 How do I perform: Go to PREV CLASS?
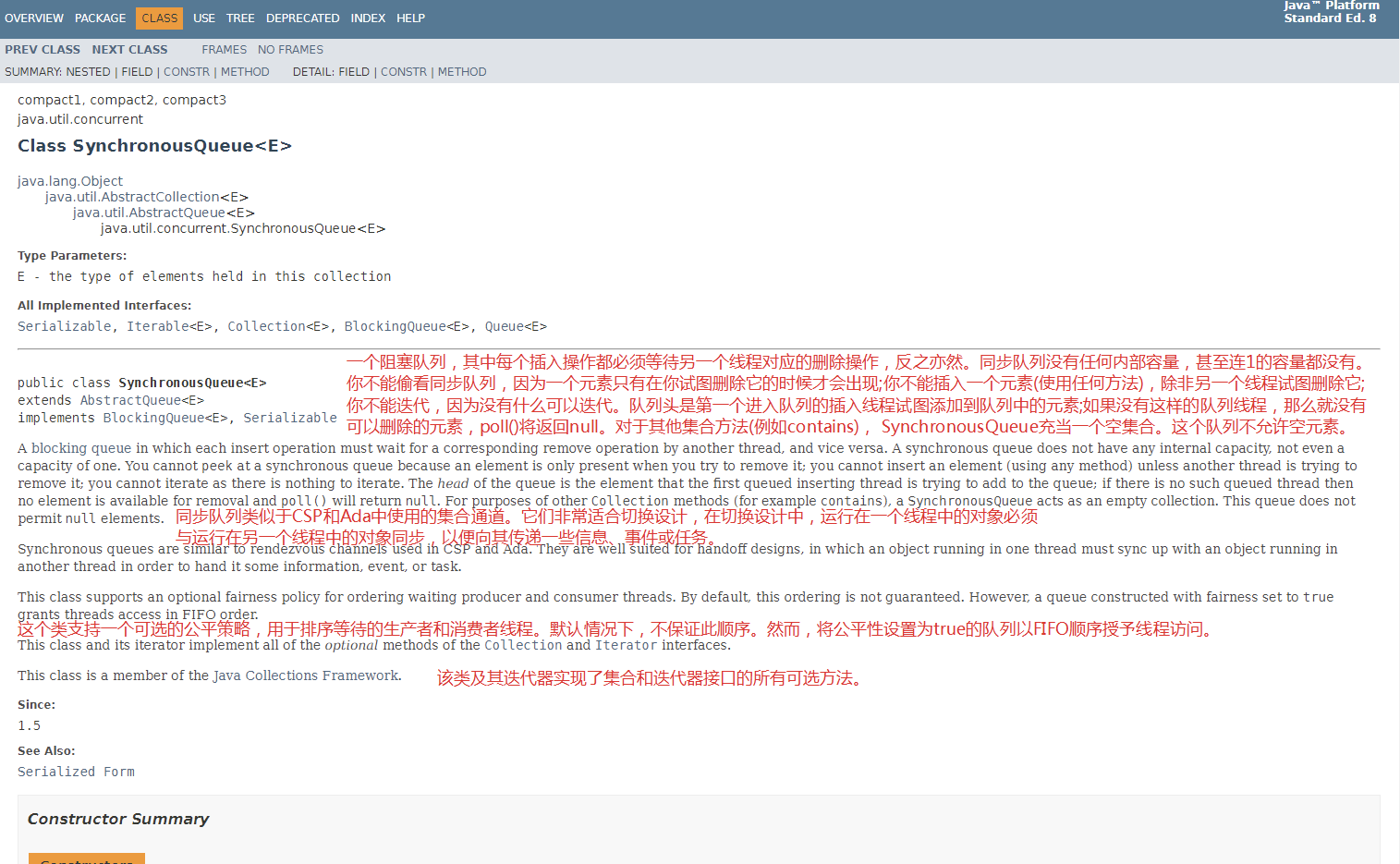43,50
